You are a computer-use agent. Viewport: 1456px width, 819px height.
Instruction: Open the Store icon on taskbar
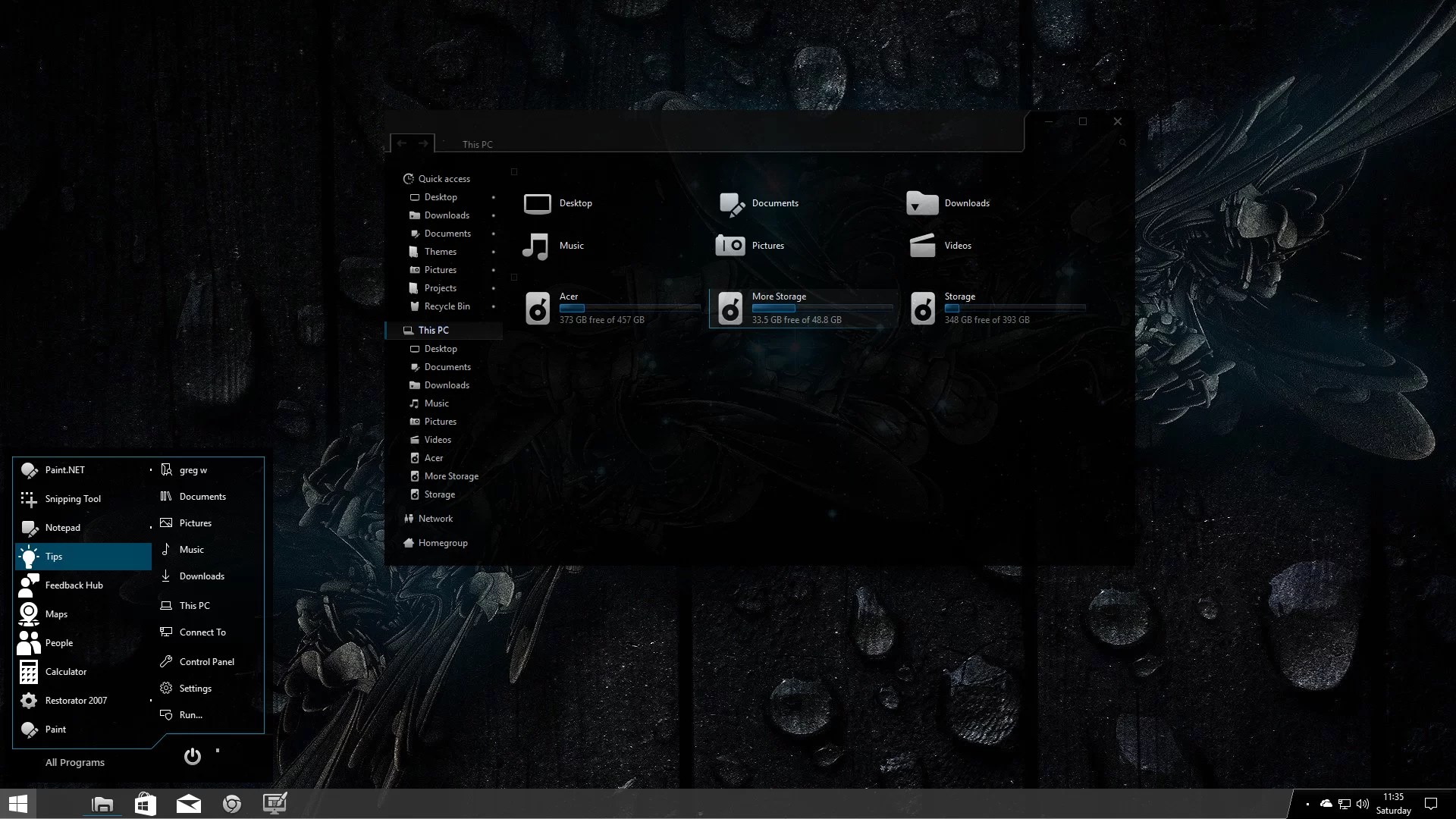click(146, 804)
